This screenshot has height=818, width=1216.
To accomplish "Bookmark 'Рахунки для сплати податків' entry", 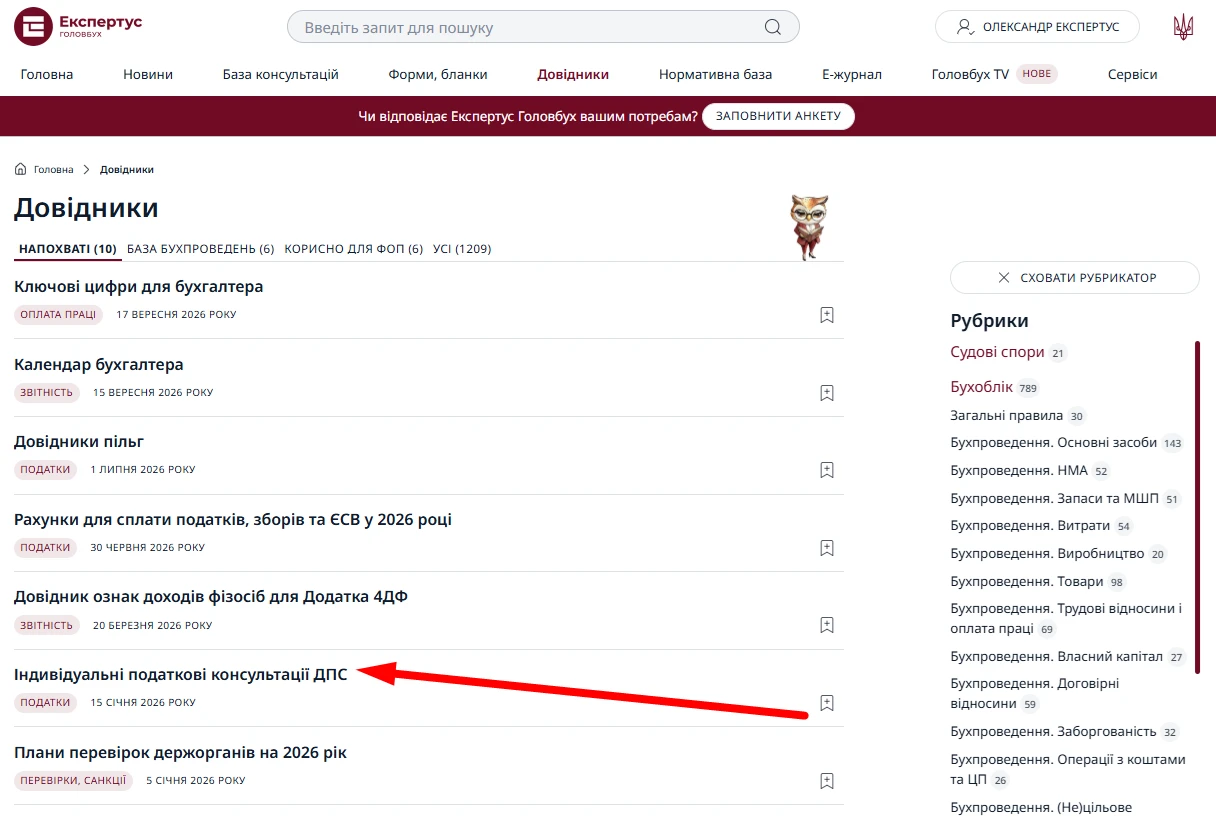I will pos(826,548).
